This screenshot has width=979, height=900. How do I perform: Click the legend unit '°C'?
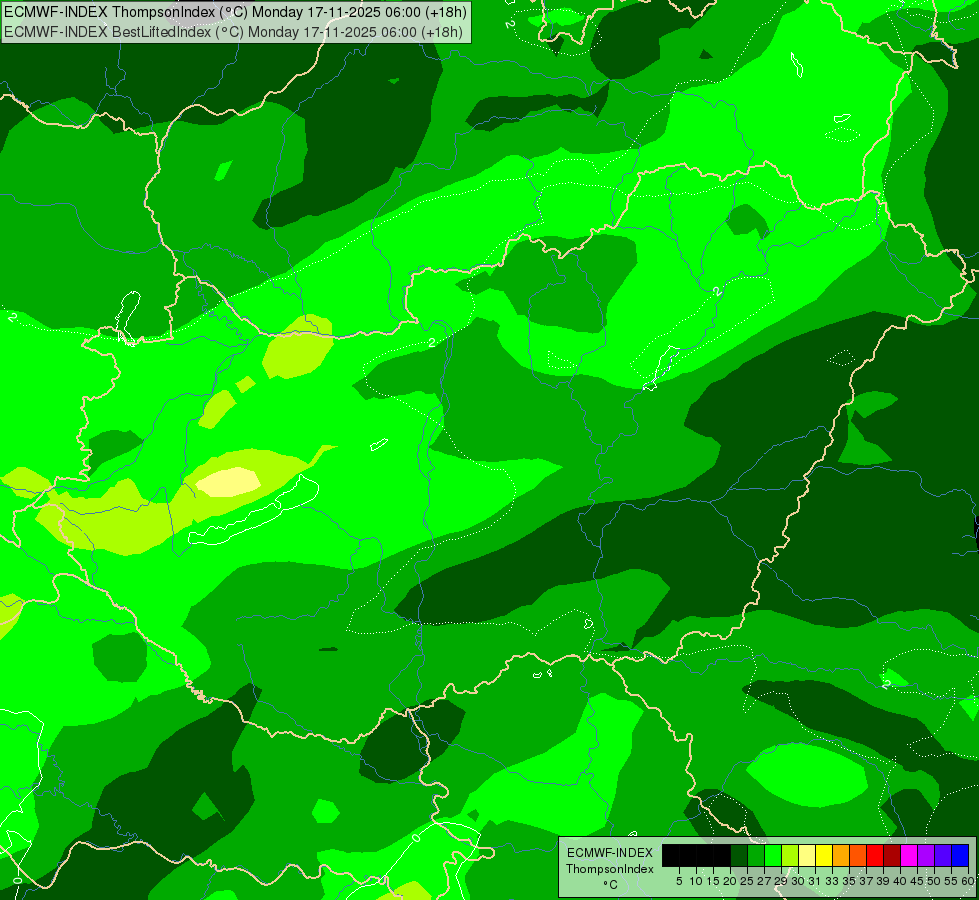pos(610,884)
